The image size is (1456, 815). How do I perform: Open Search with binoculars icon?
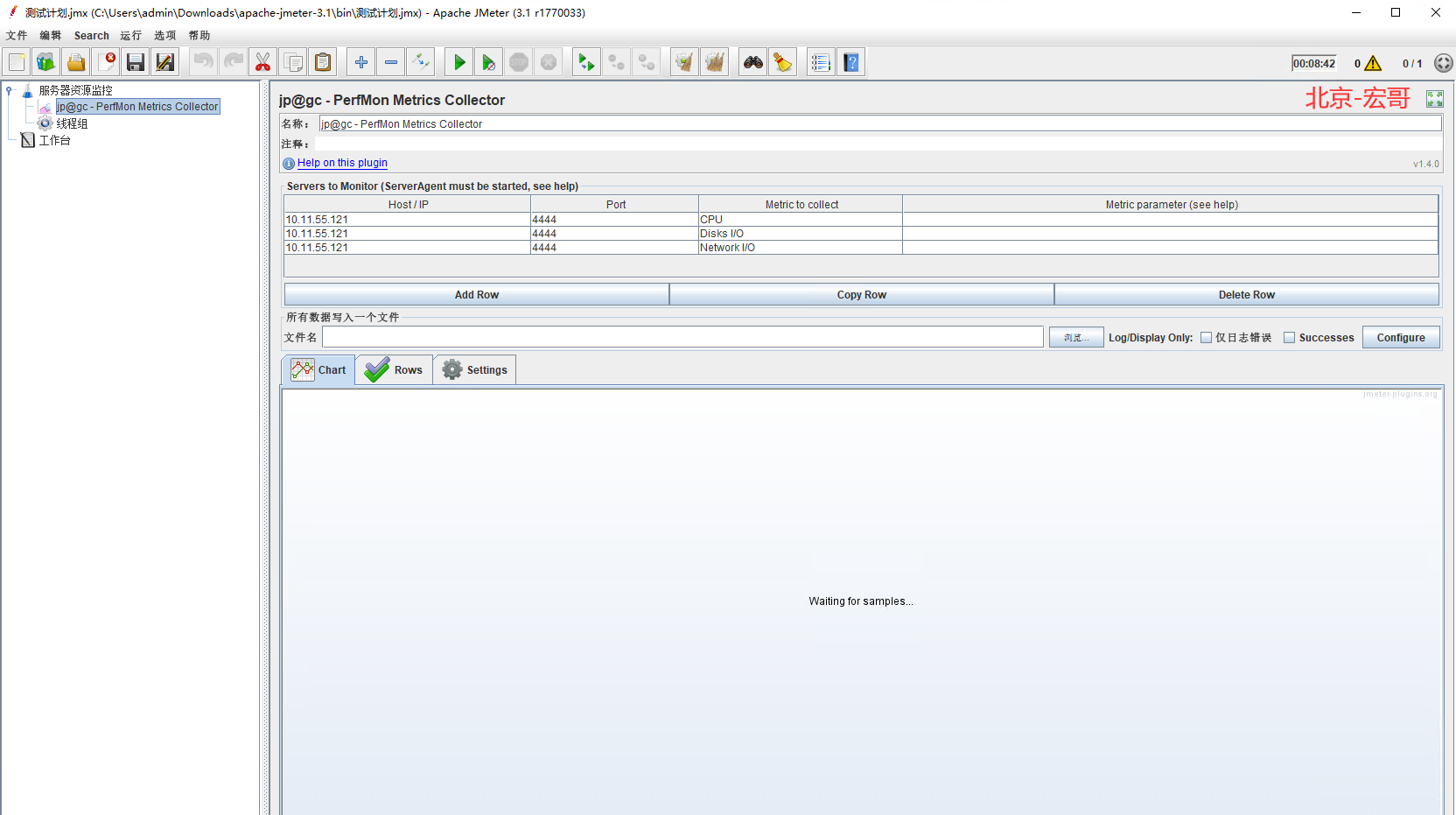tap(753, 62)
